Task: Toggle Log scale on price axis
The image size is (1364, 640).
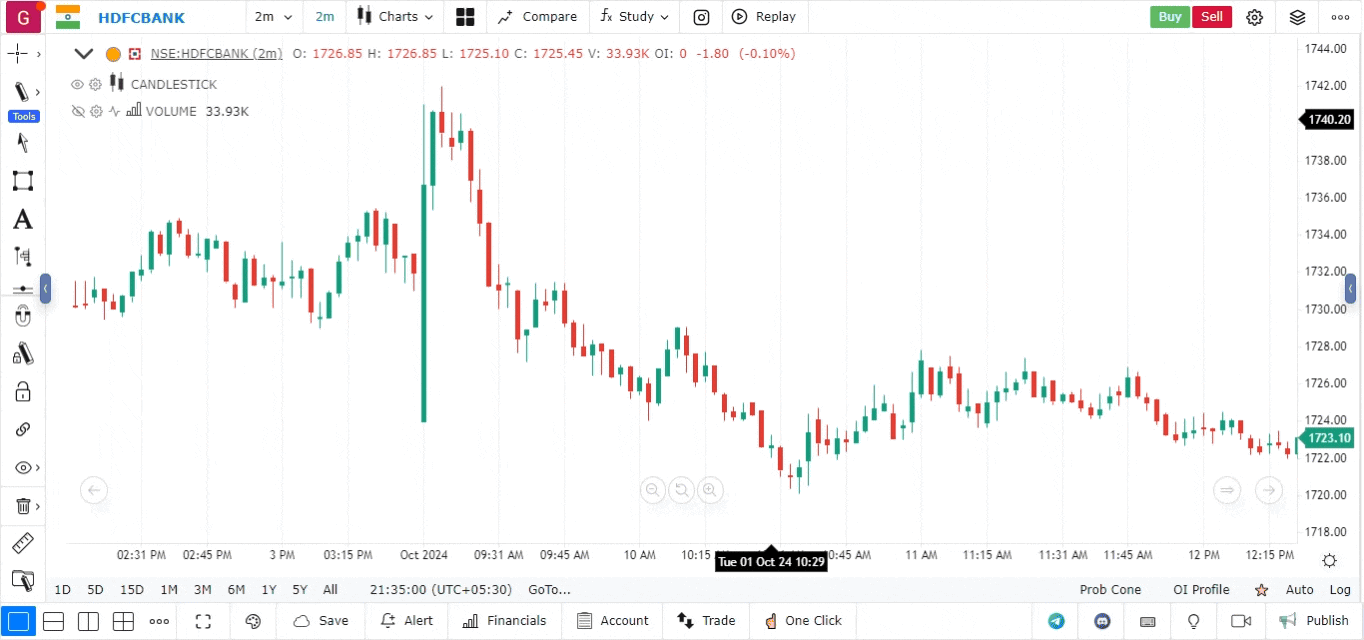Action: (x=1340, y=590)
